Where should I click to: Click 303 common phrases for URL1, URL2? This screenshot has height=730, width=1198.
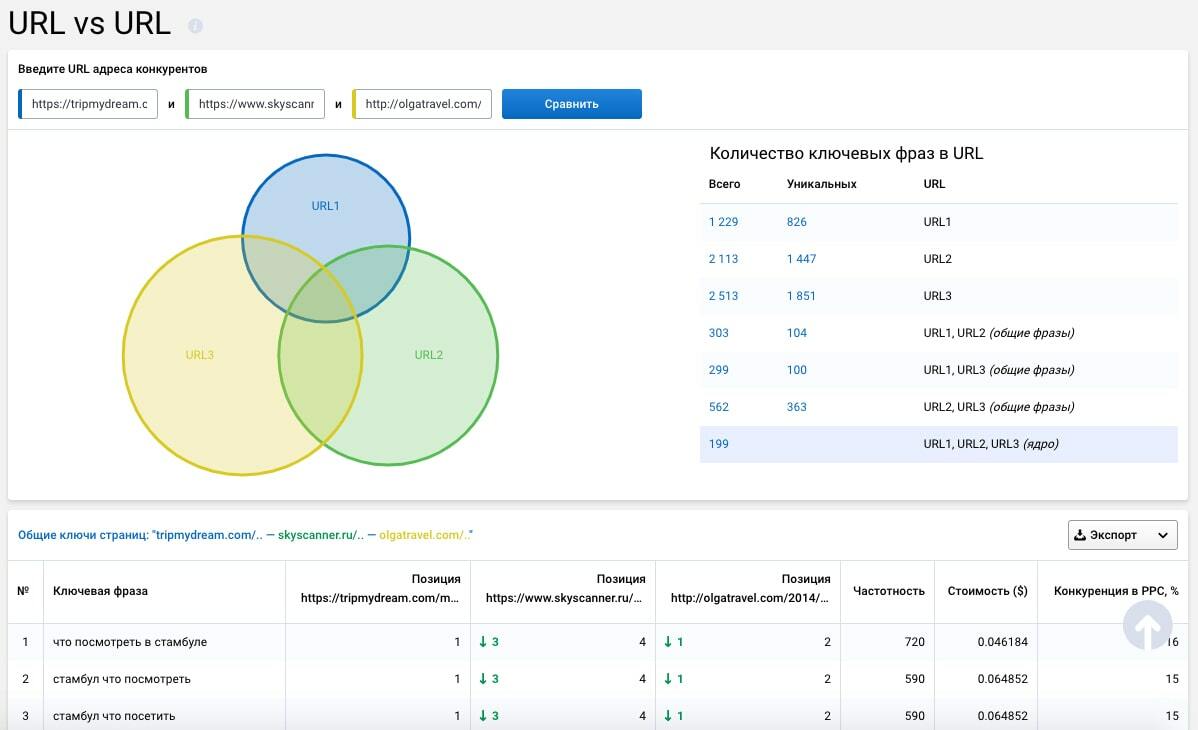click(718, 333)
